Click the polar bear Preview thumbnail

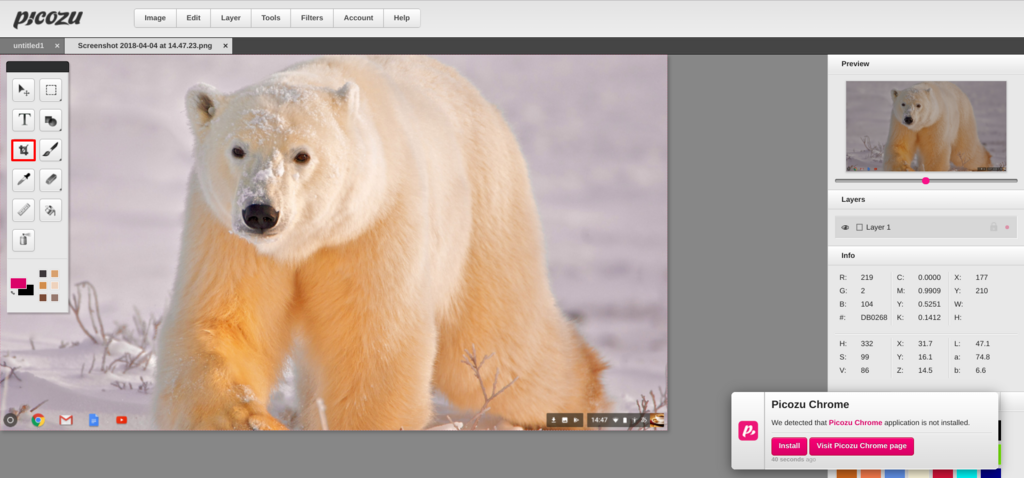tap(925, 126)
